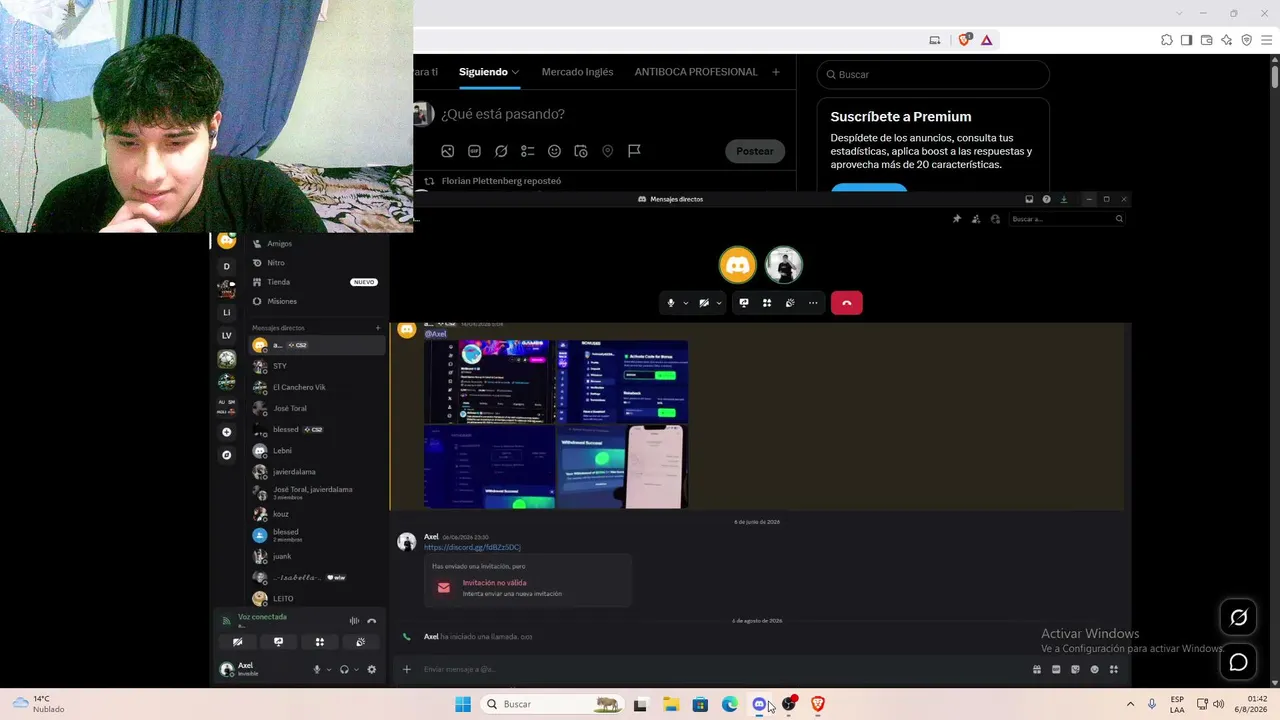Open Discord help
1280x720 pixels.
(x=1046, y=199)
